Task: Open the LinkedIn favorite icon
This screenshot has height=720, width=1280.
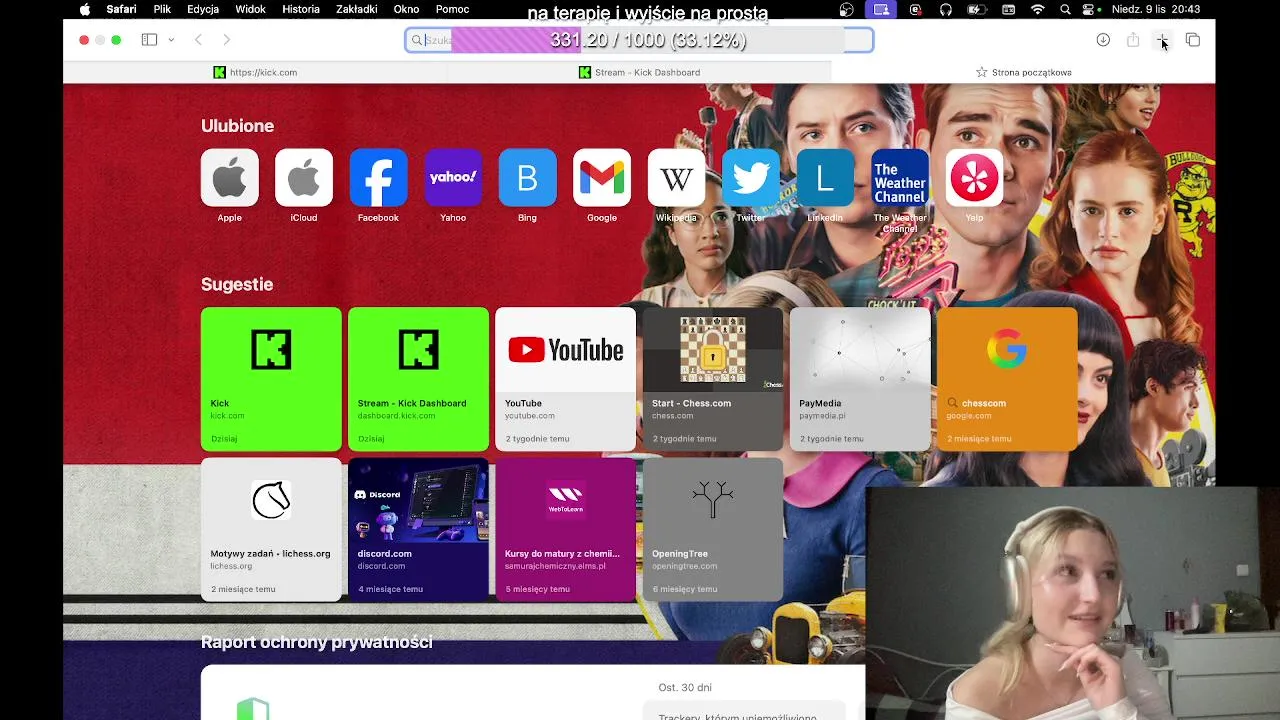Action: point(825,178)
